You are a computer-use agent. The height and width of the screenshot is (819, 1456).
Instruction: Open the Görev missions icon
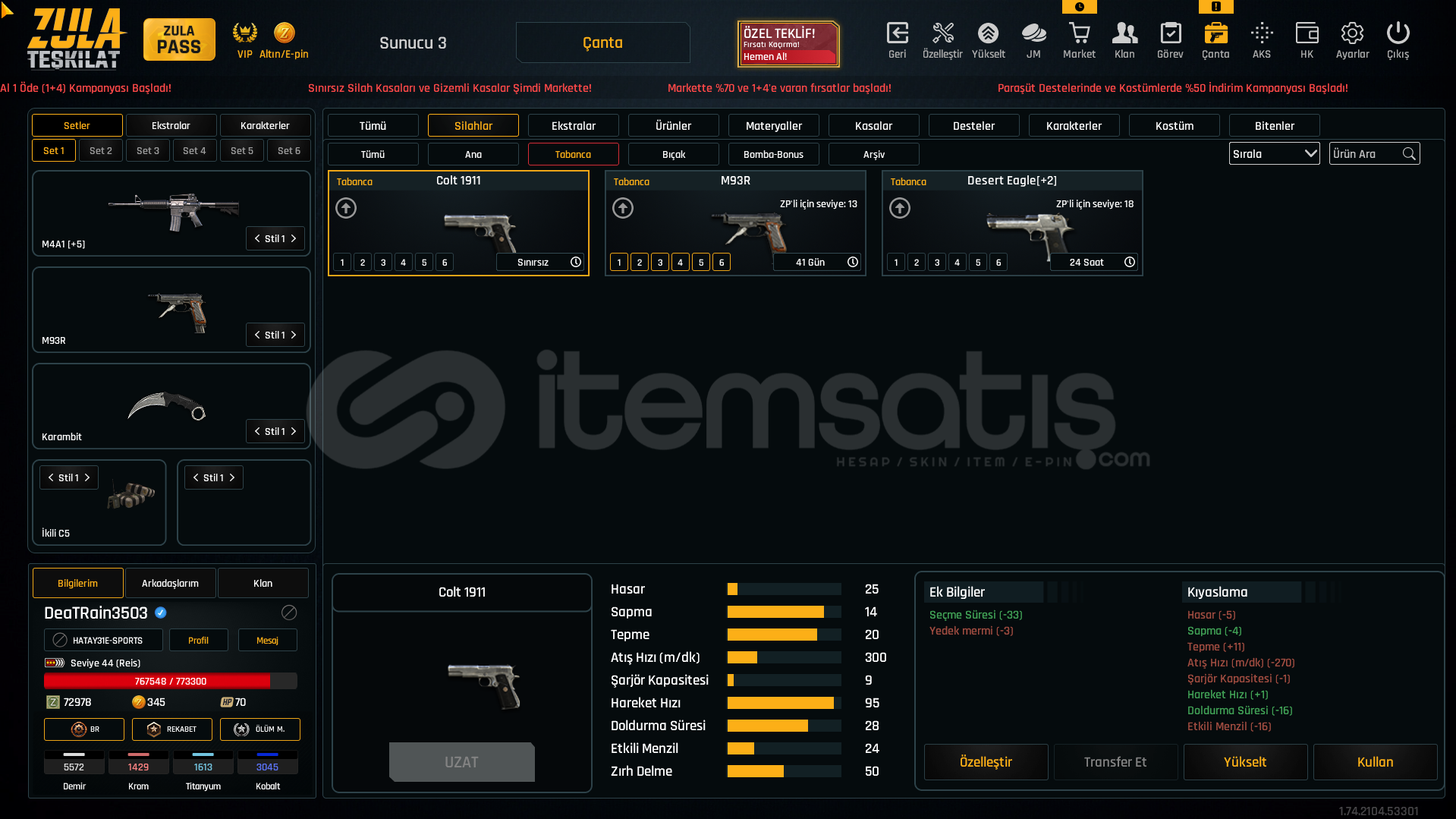[x=1170, y=33]
